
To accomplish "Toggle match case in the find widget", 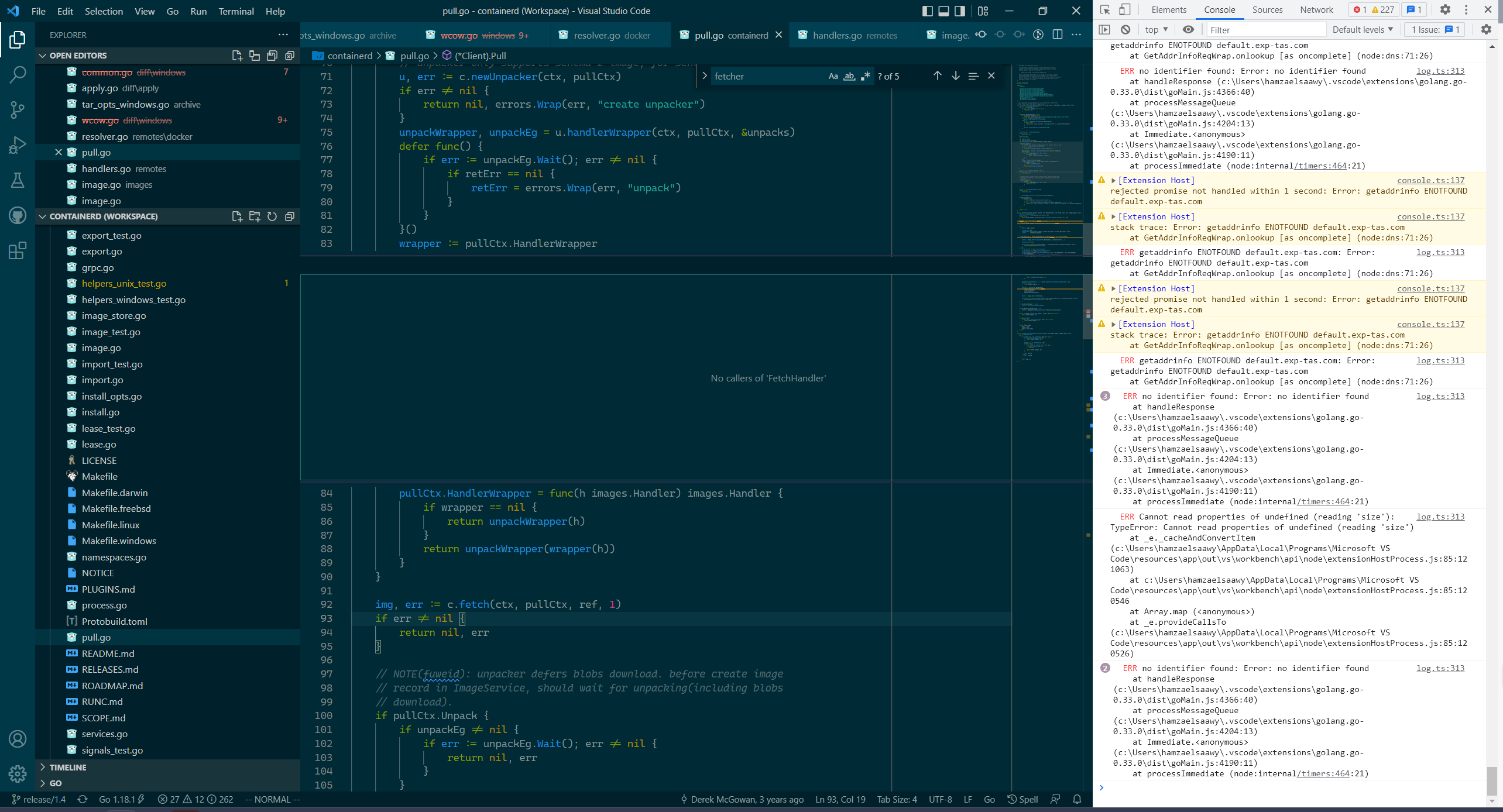I will [x=833, y=76].
